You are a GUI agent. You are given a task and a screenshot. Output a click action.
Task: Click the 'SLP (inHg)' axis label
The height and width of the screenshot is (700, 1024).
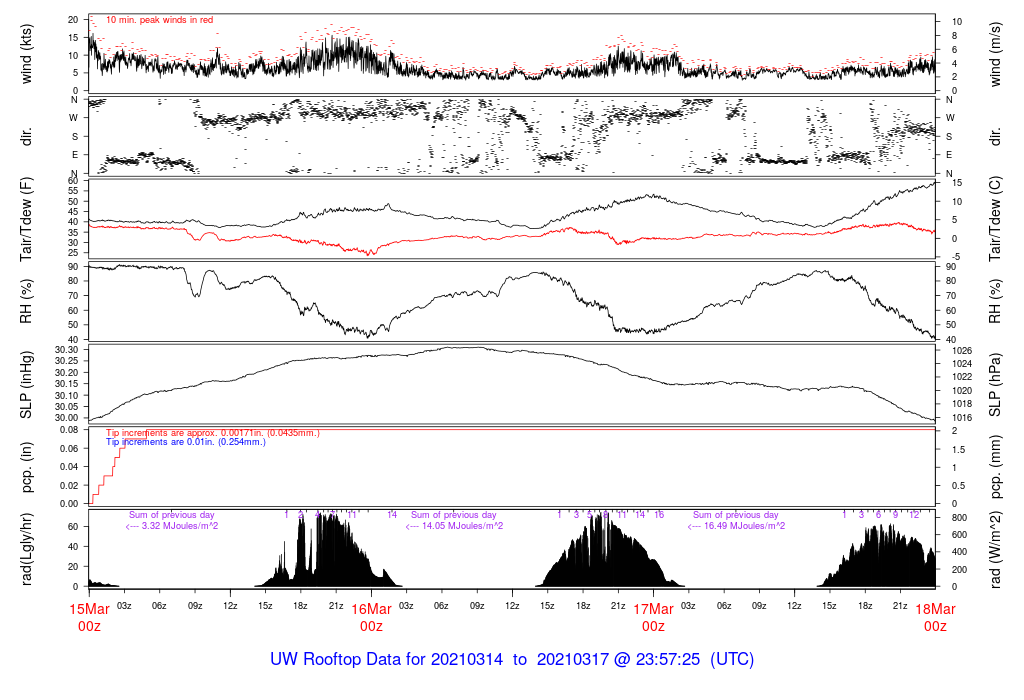(26, 385)
